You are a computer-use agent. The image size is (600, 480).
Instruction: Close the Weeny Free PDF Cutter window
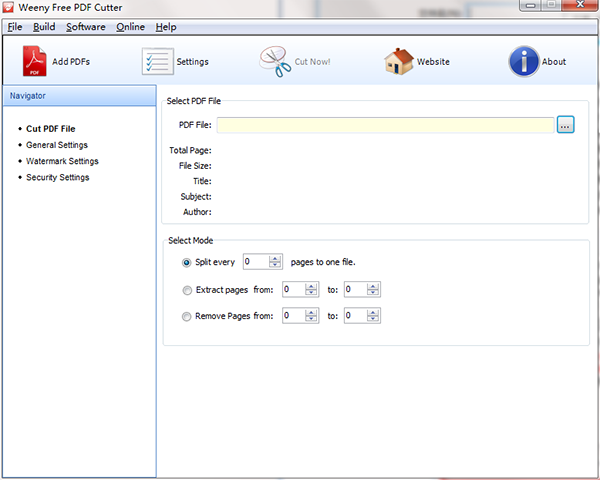[x=580, y=5]
